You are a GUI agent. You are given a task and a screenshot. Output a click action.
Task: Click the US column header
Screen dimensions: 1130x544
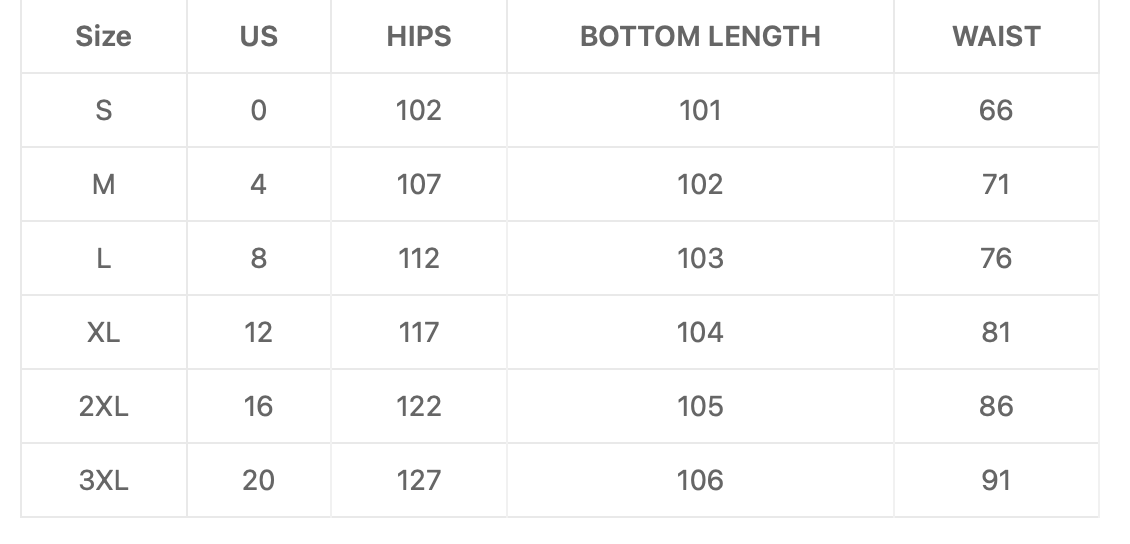[259, 36]
